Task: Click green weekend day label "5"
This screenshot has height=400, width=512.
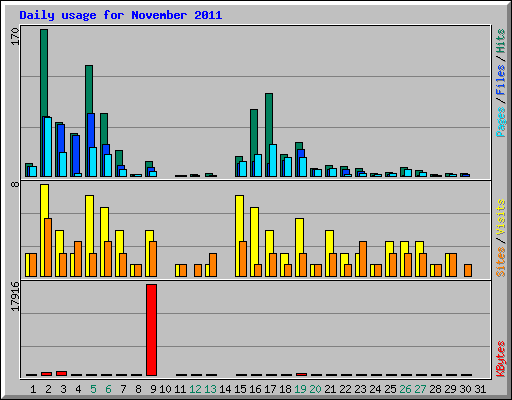Action: pos(93,389)
